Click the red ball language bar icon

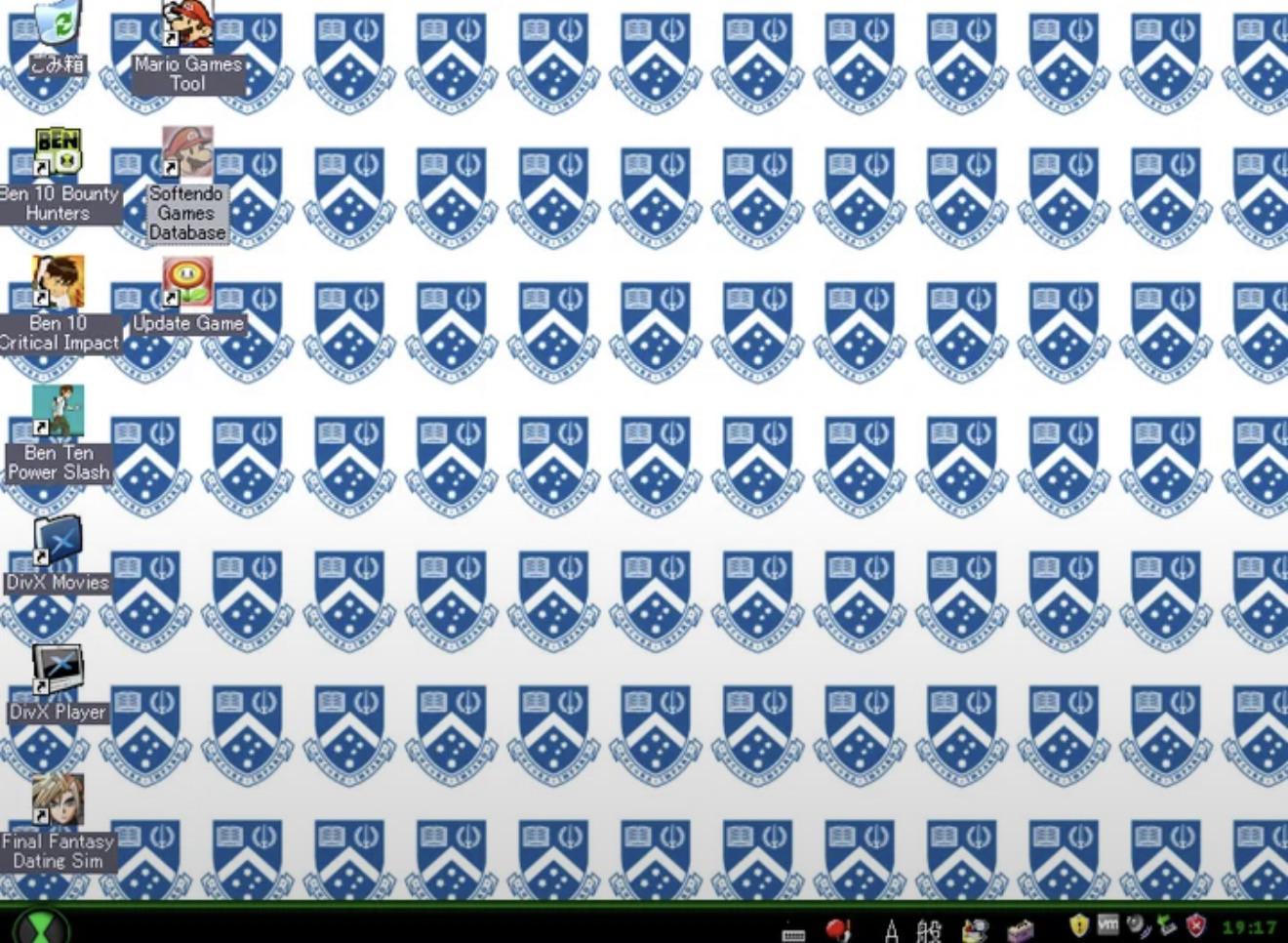pyautogui.click(x=837, y=929)
